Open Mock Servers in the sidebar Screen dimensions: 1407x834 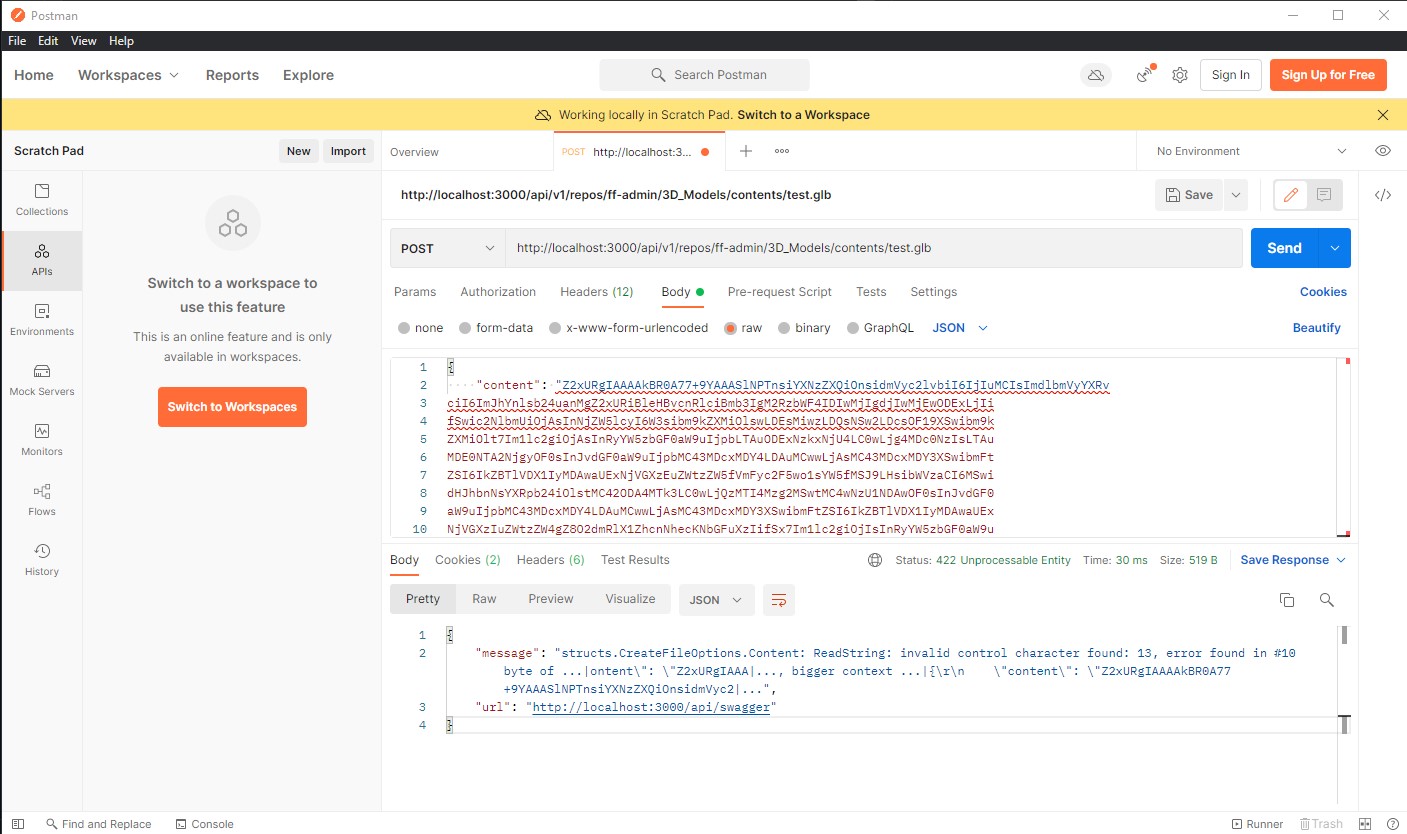click(42, 380)
